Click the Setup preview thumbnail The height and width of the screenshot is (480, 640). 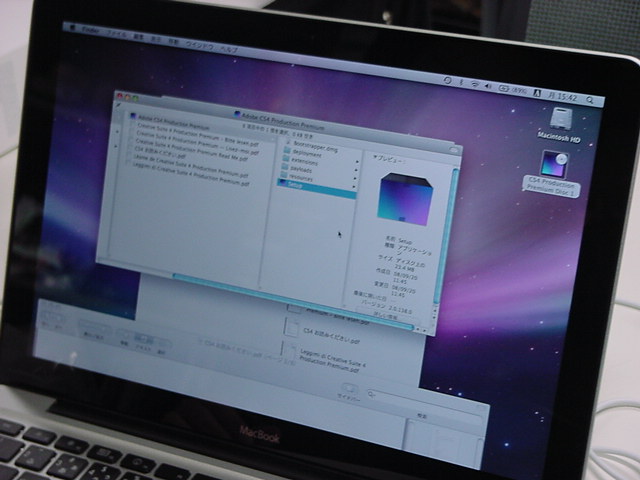click(x=404, y=200)
